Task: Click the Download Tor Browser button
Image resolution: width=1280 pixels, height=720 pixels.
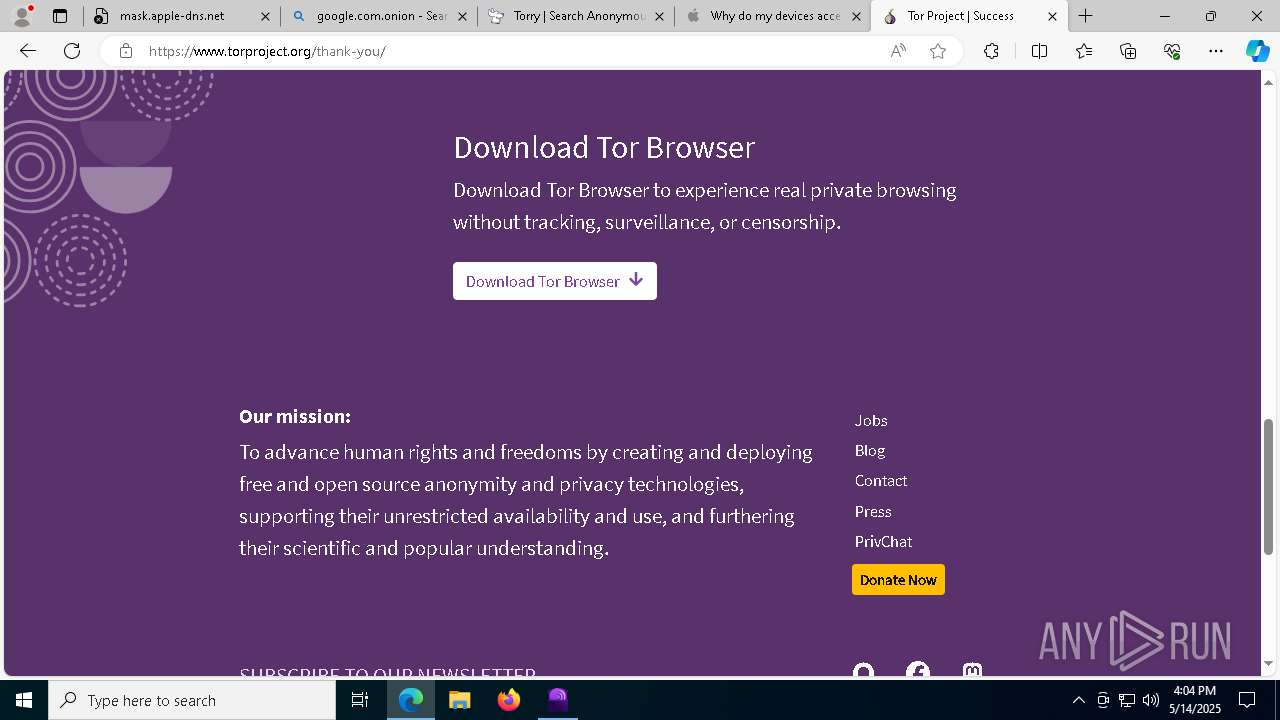Action: [555, 281]
